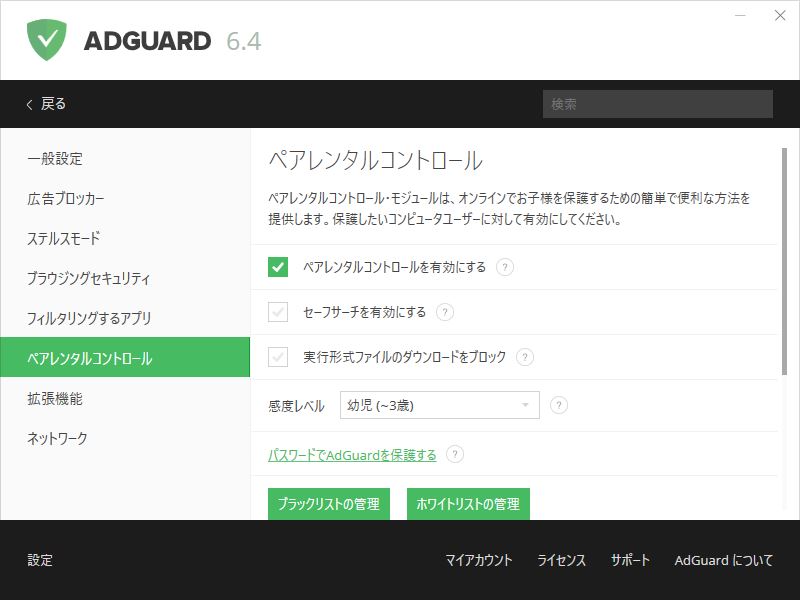The width and height of the screenshot is (800, 600).
Task: Open help icon for セーフサーチを有効にする
Action: point(444,312)
